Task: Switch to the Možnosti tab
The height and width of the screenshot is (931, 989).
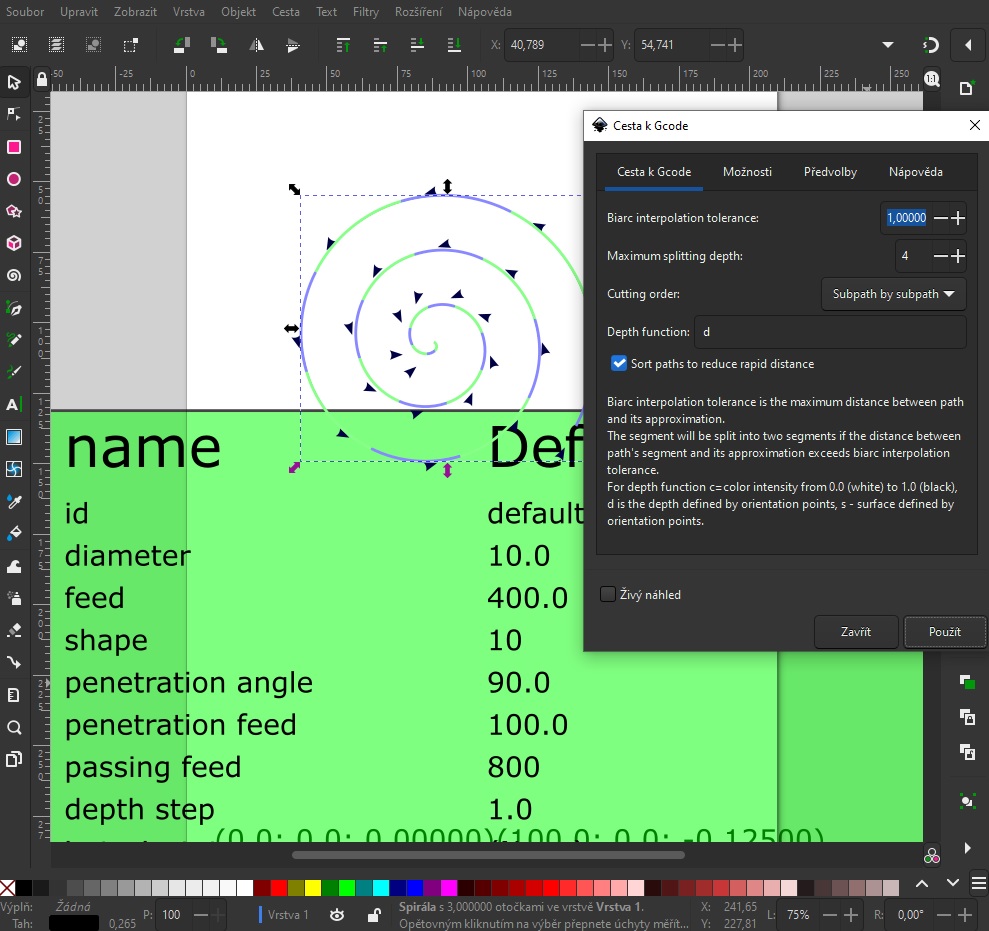Action: [x=747, y=172]
